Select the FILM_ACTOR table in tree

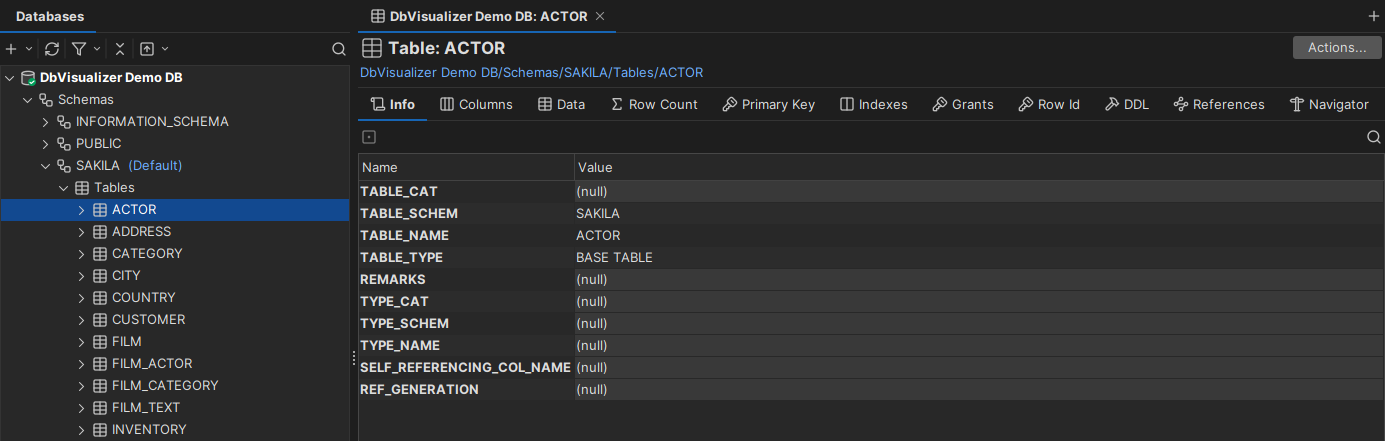152,364
